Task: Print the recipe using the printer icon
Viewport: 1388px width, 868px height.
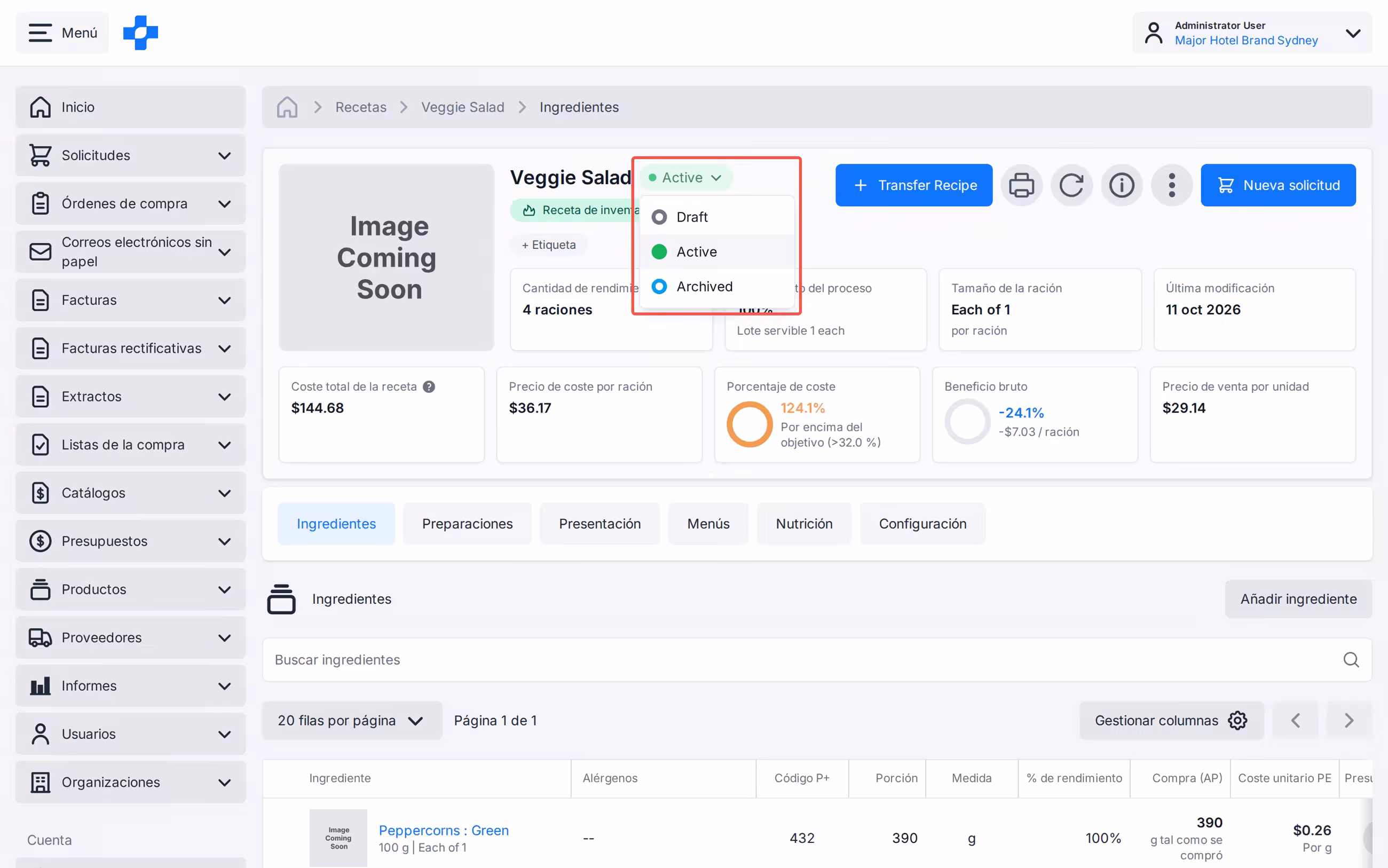Action: point(1021,185)
